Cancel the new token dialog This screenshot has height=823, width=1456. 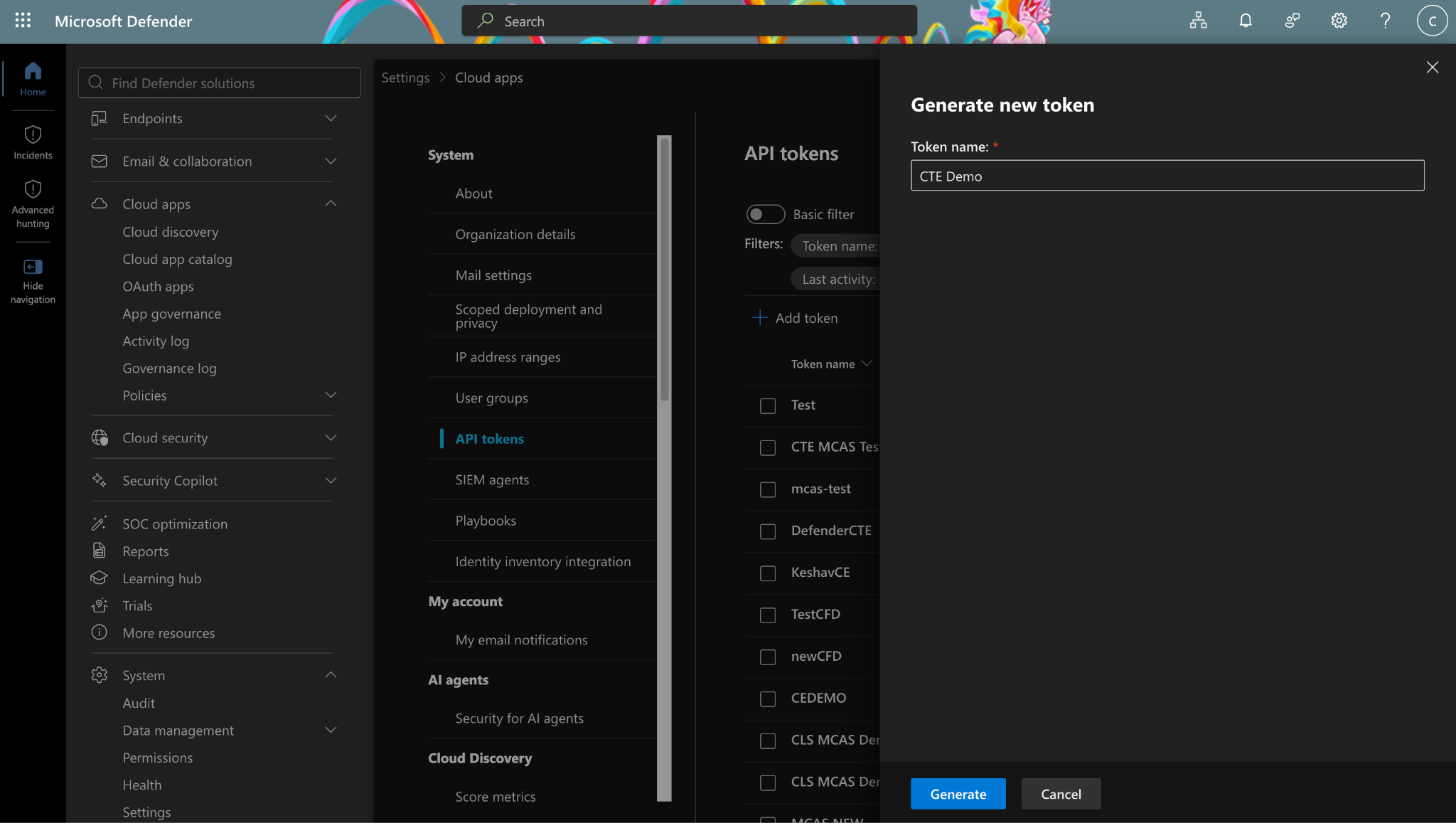1061,794
